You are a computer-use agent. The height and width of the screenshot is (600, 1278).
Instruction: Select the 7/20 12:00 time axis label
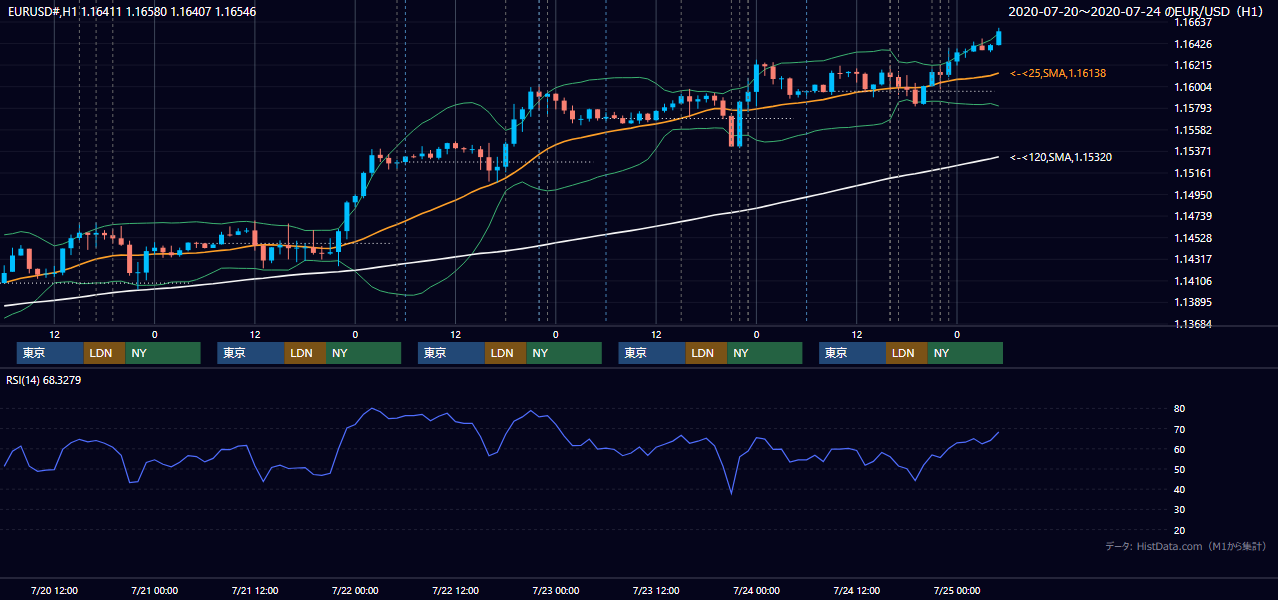click(54, 590)
